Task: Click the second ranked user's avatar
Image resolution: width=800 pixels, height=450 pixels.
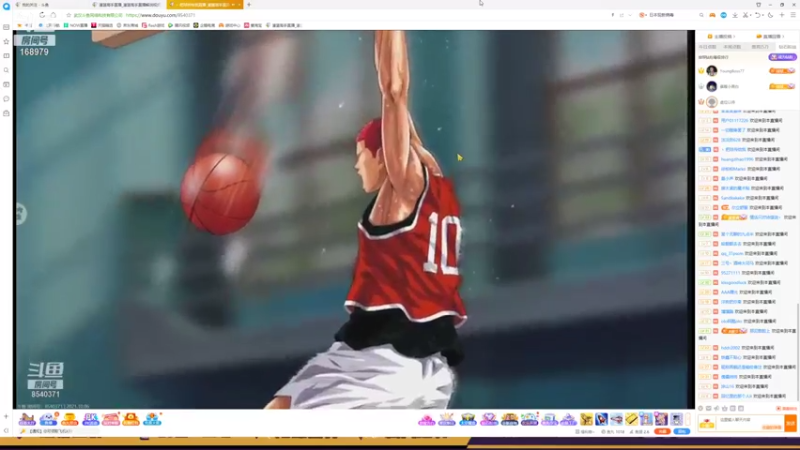Action: (712, 86)
